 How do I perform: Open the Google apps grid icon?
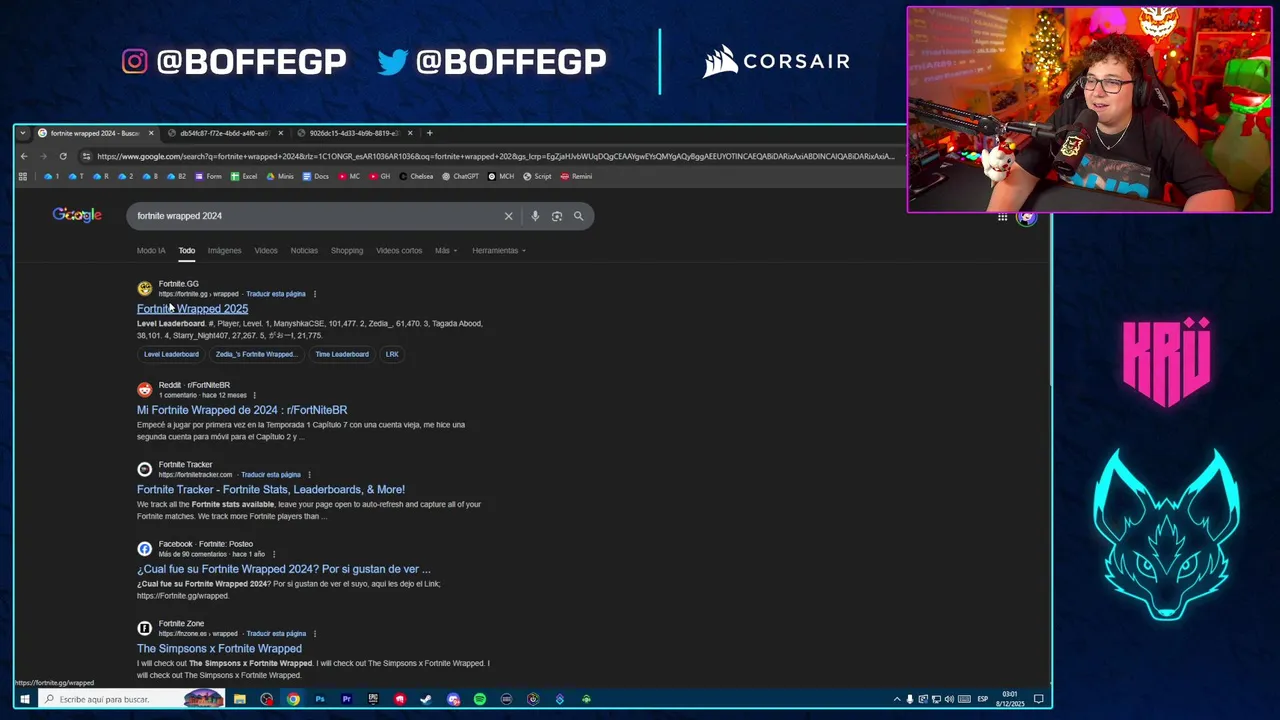pos(1002,217)
